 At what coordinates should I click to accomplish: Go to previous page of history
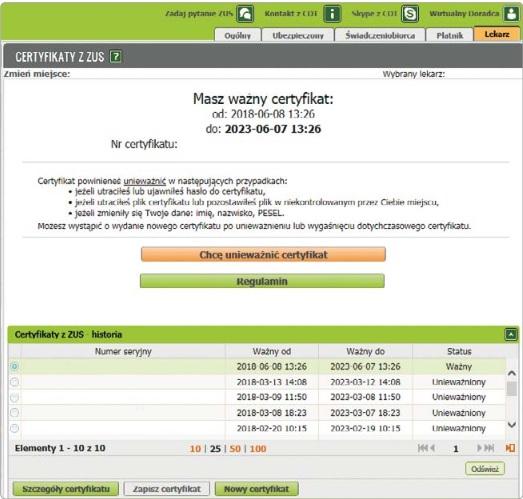(x=432, y=448)
